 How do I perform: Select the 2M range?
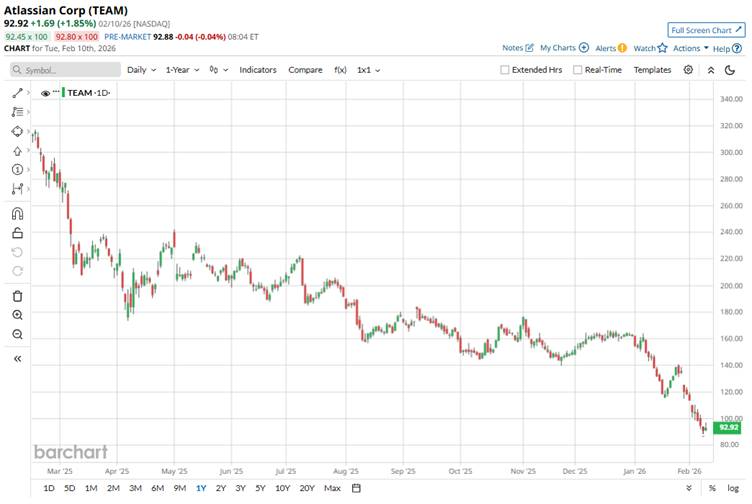(113, 488)
